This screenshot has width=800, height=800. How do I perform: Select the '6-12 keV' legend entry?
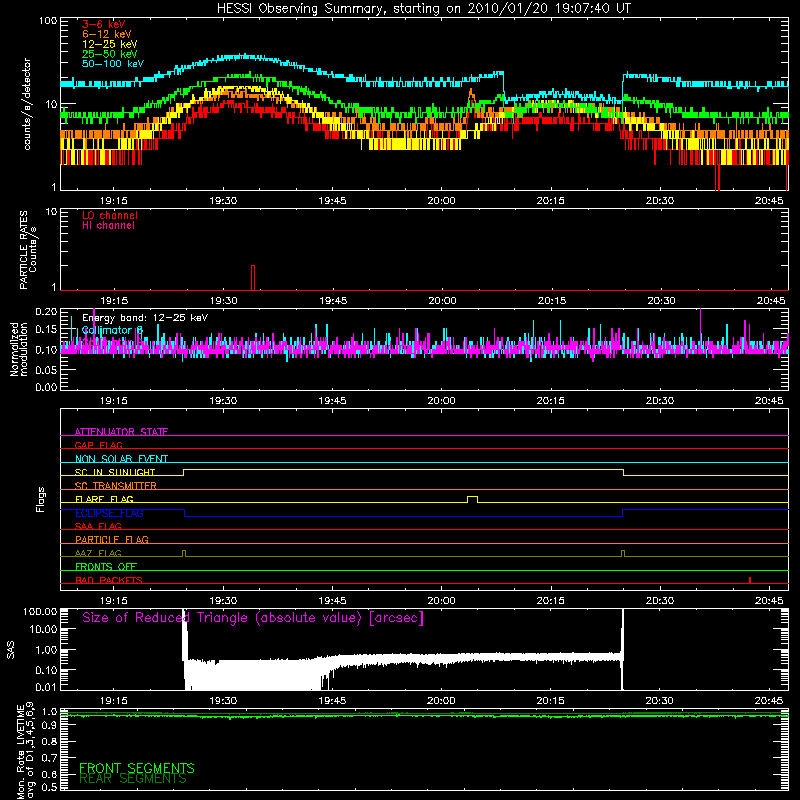point(106,34)
